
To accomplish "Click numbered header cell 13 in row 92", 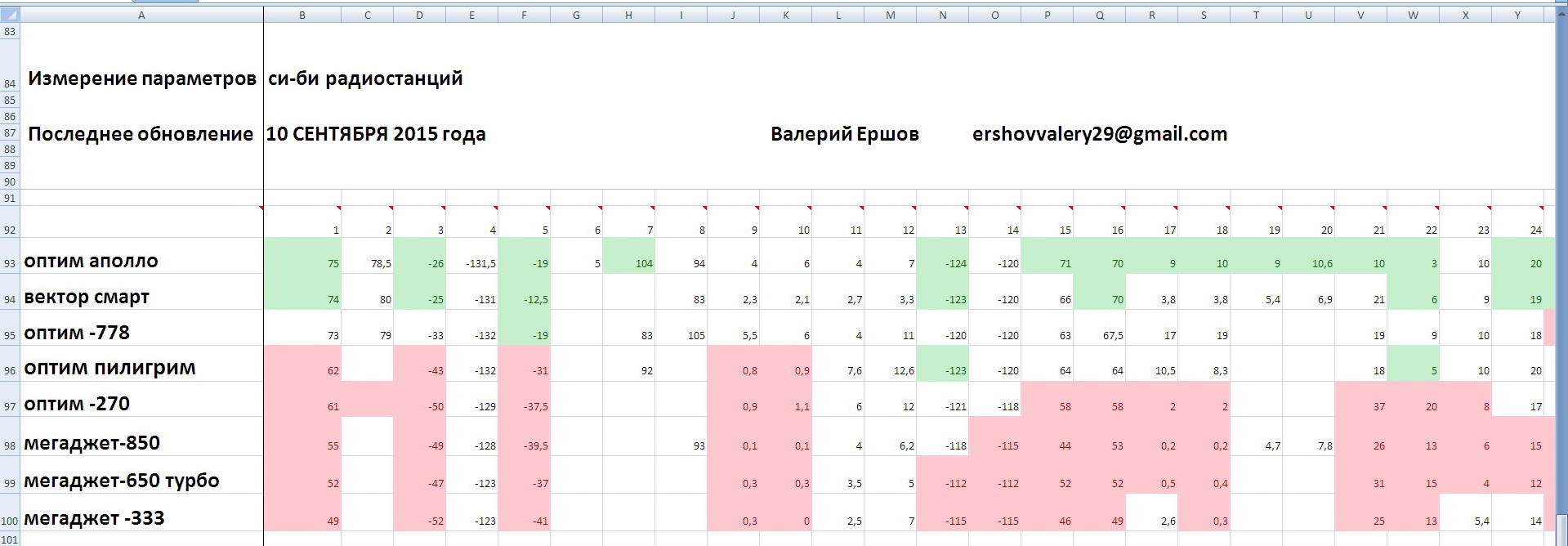I will point(942,222).
